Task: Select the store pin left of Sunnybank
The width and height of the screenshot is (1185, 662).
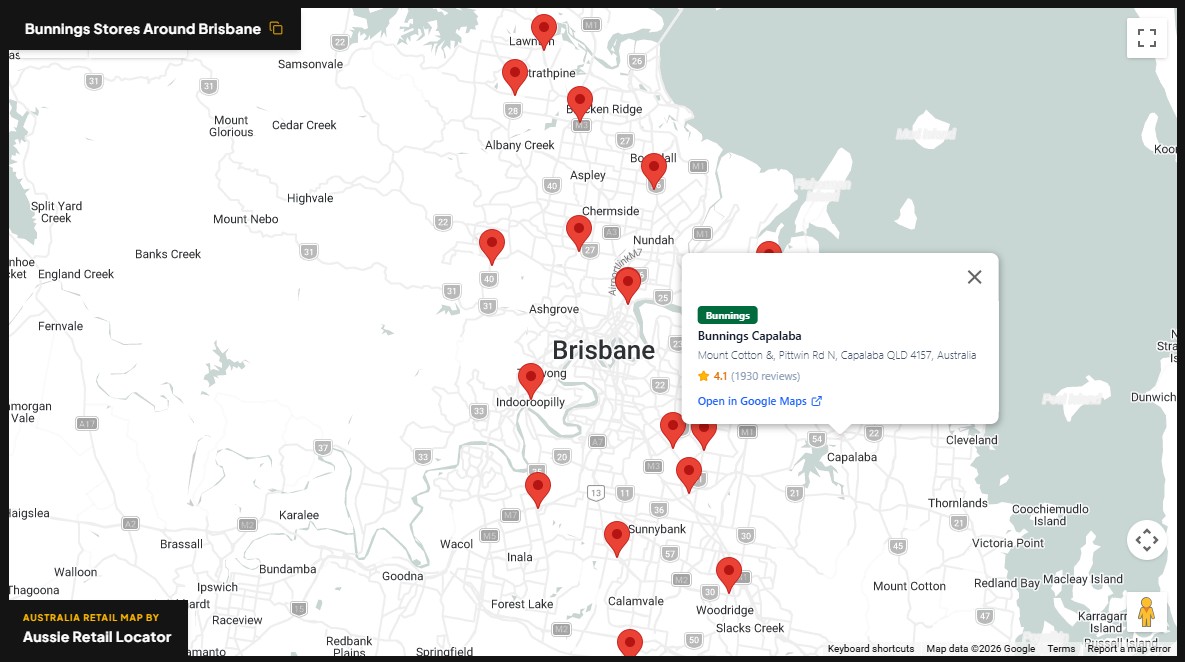Action: tap(617, 539)
